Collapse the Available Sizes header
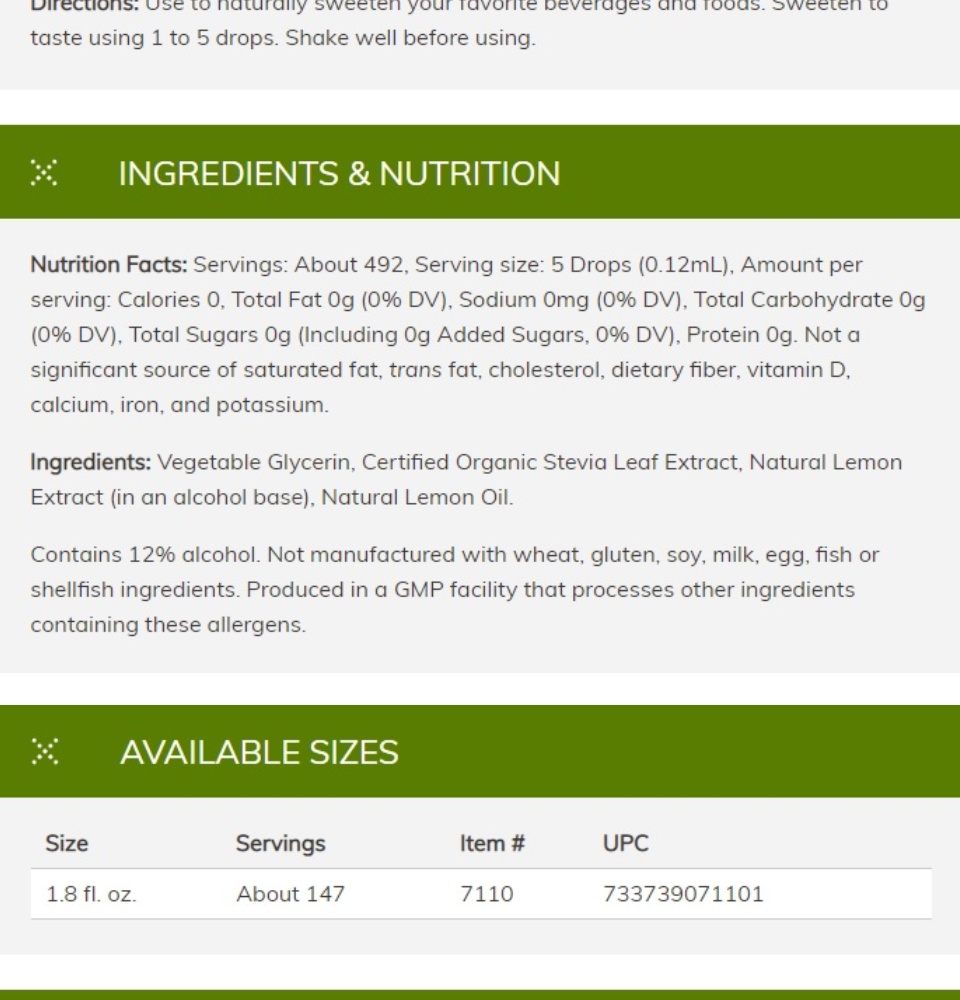This screenshot has width=960, height=1000. 480,751
